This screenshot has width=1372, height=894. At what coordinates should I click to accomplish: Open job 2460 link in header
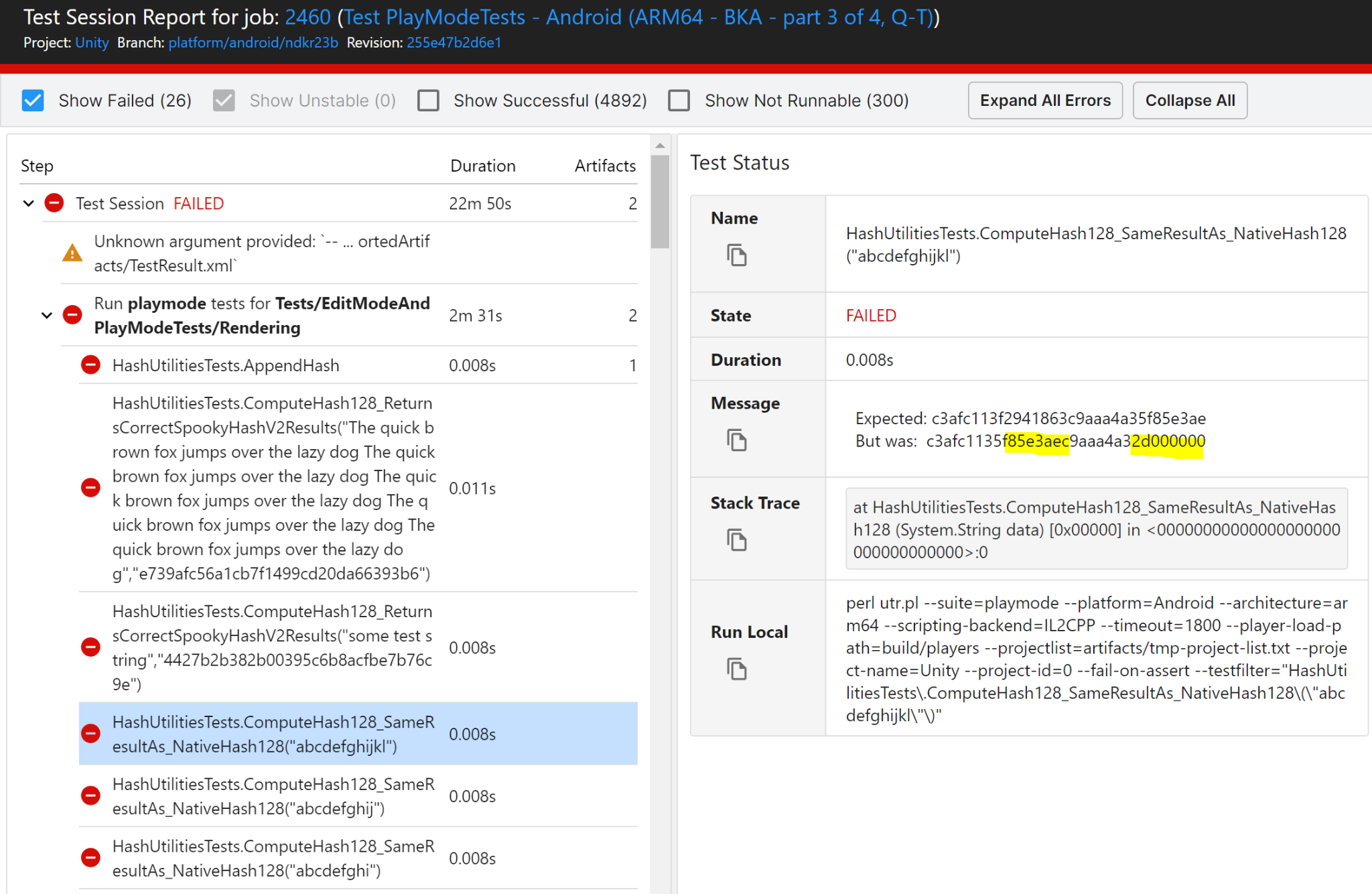click(307, 17)
